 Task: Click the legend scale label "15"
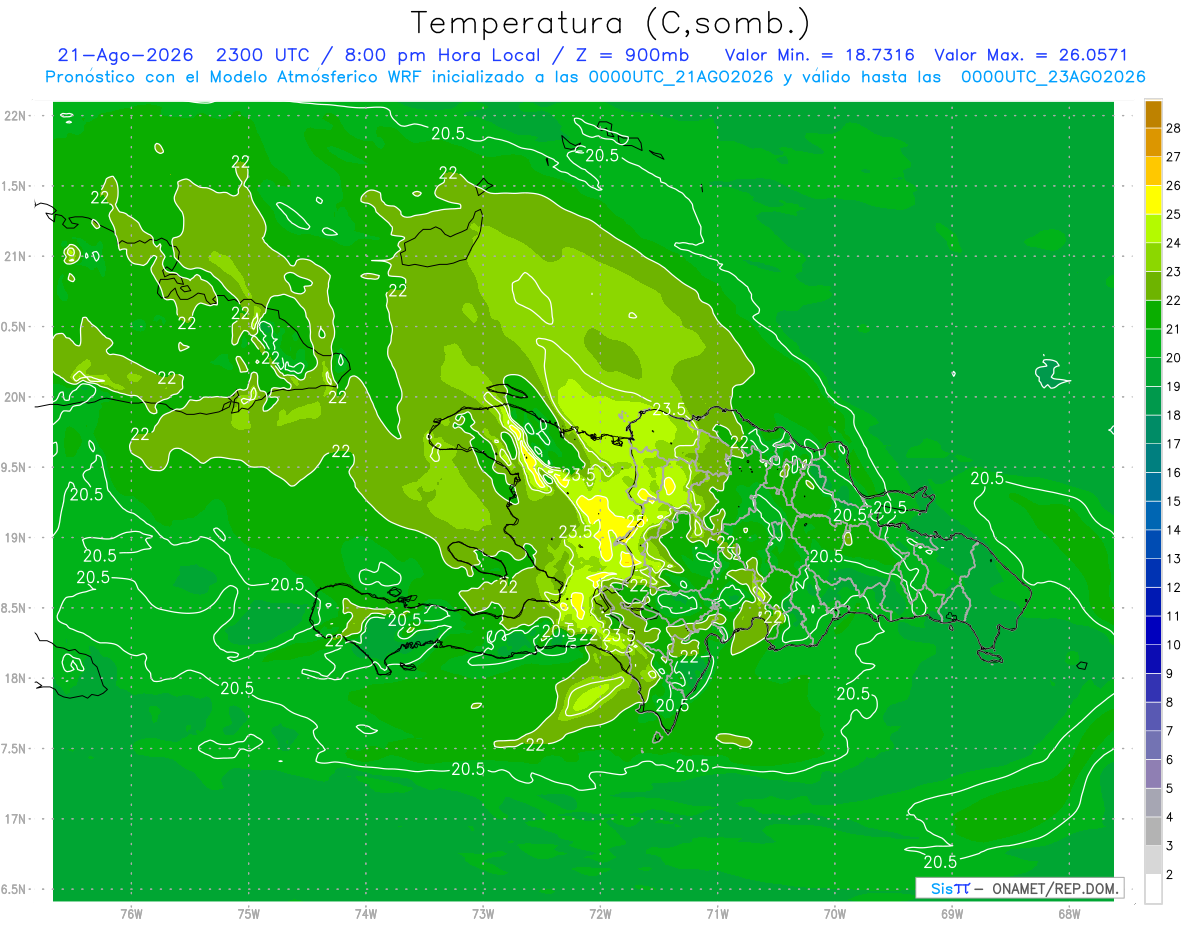point(1174,502)
